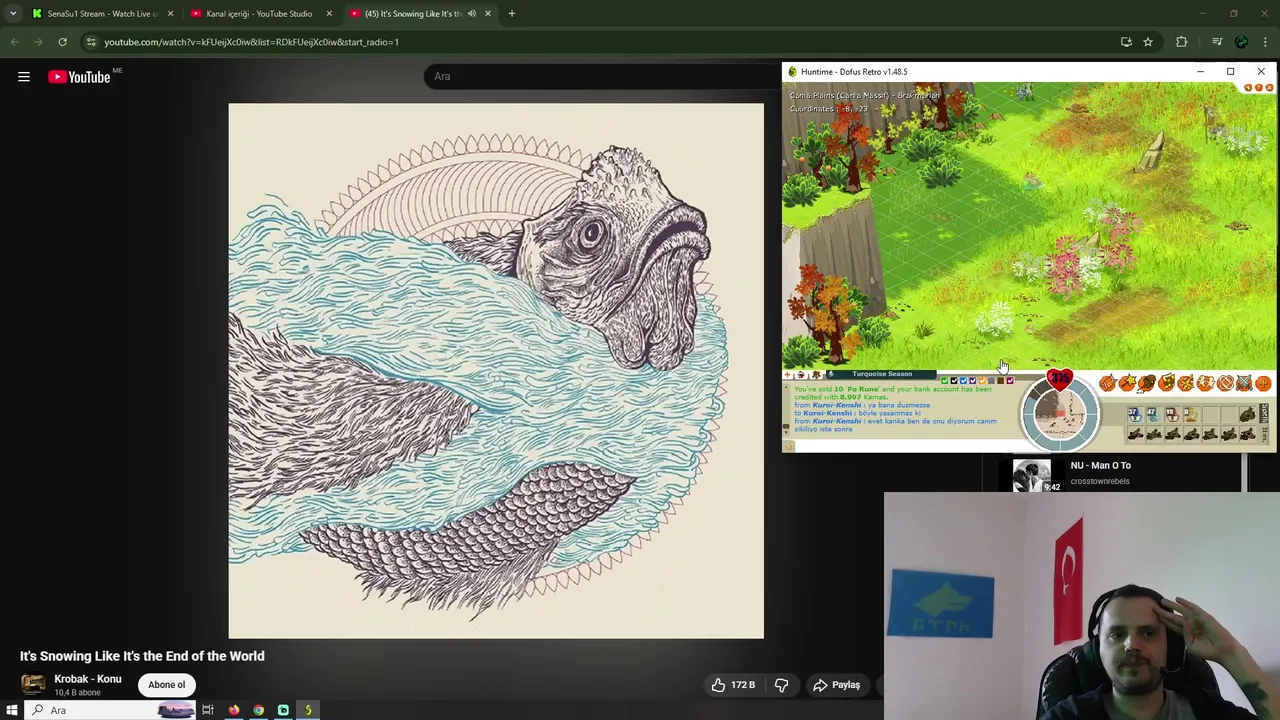Open the fourth orange menu icon in Dofus
The height and width of the screenshot is (720, 1280).
[1166, 383]
